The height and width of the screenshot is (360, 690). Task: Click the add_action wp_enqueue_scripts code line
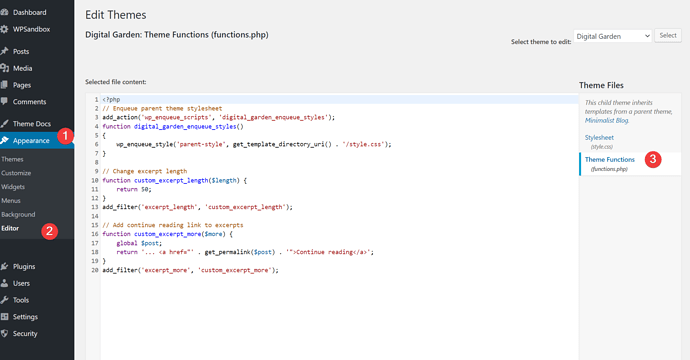[218, 117]
